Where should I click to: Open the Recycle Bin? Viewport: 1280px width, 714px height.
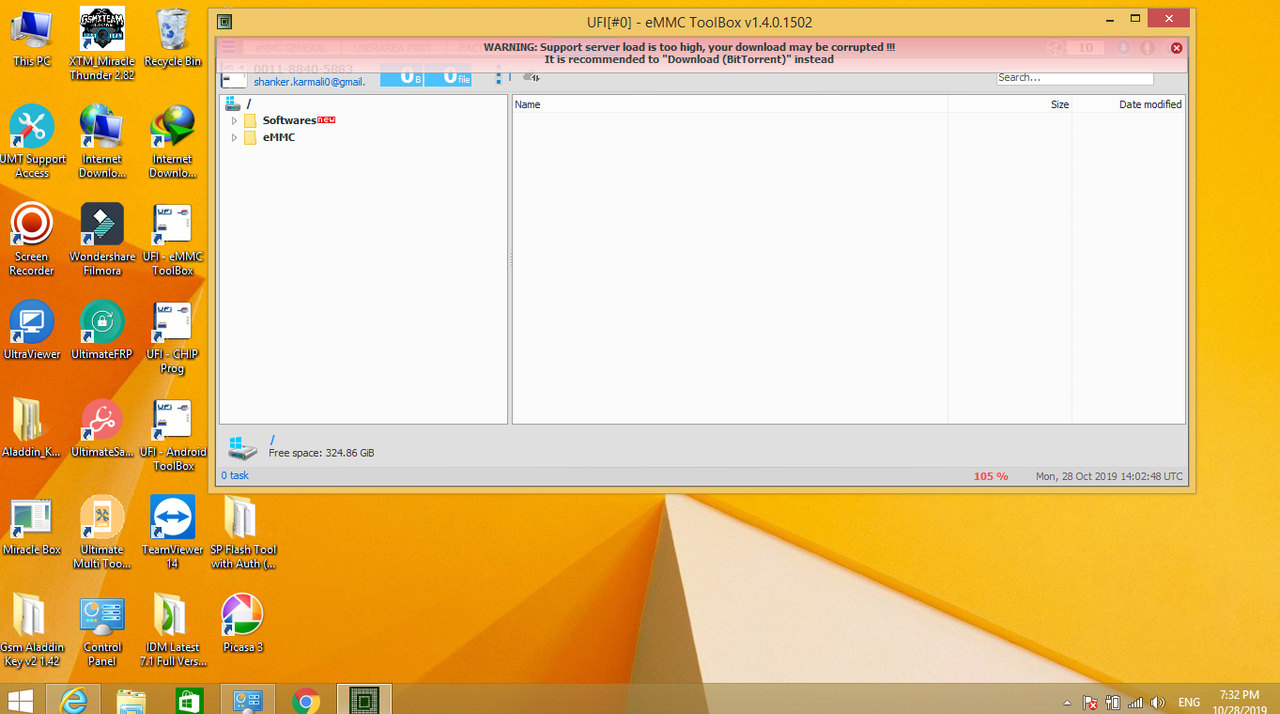pos(172,38)
